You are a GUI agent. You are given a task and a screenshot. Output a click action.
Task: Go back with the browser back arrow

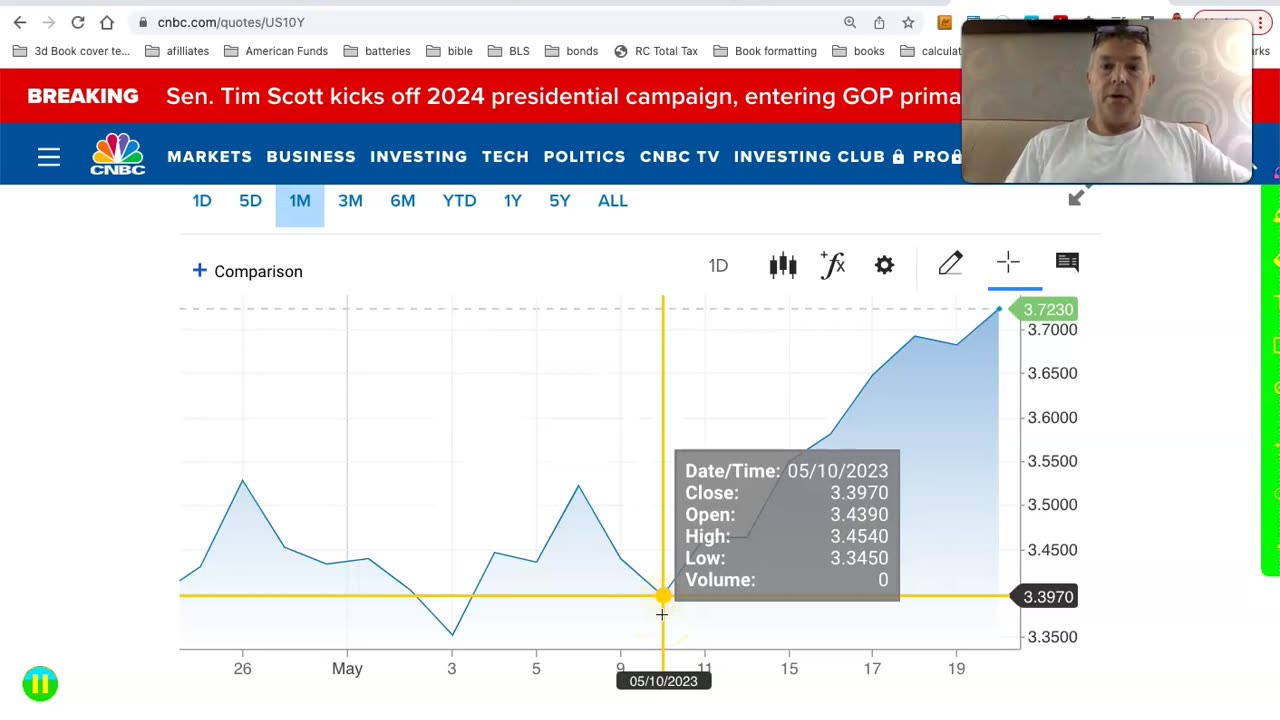20,22
